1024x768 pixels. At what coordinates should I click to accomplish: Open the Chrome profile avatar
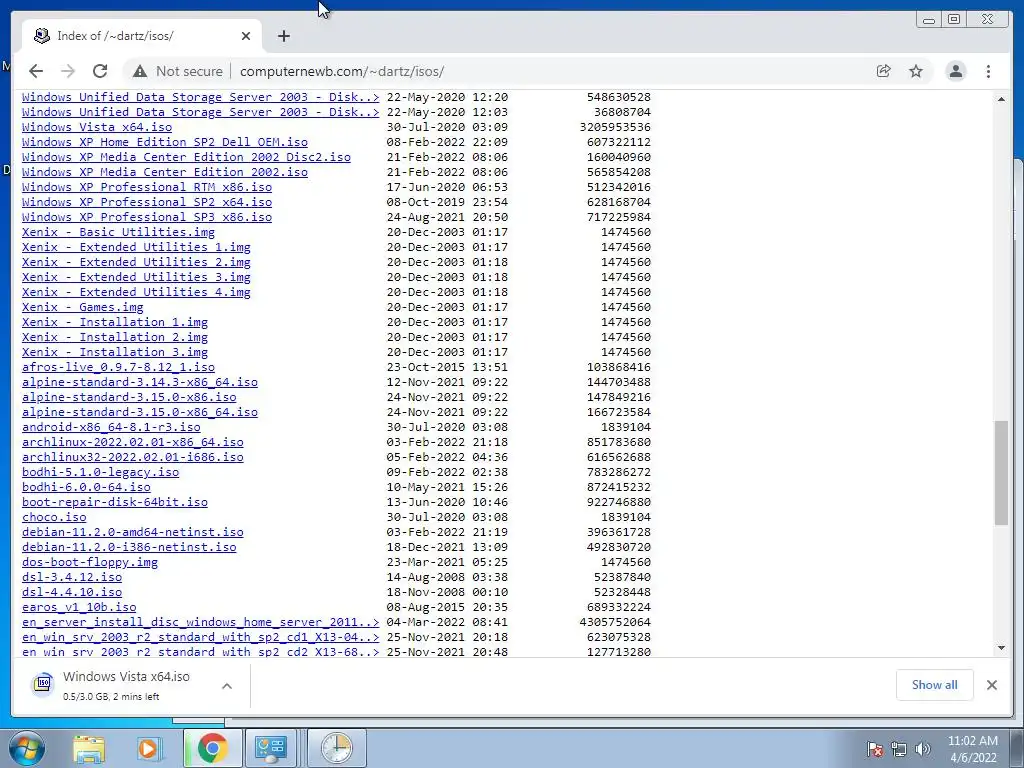(955, 71)
